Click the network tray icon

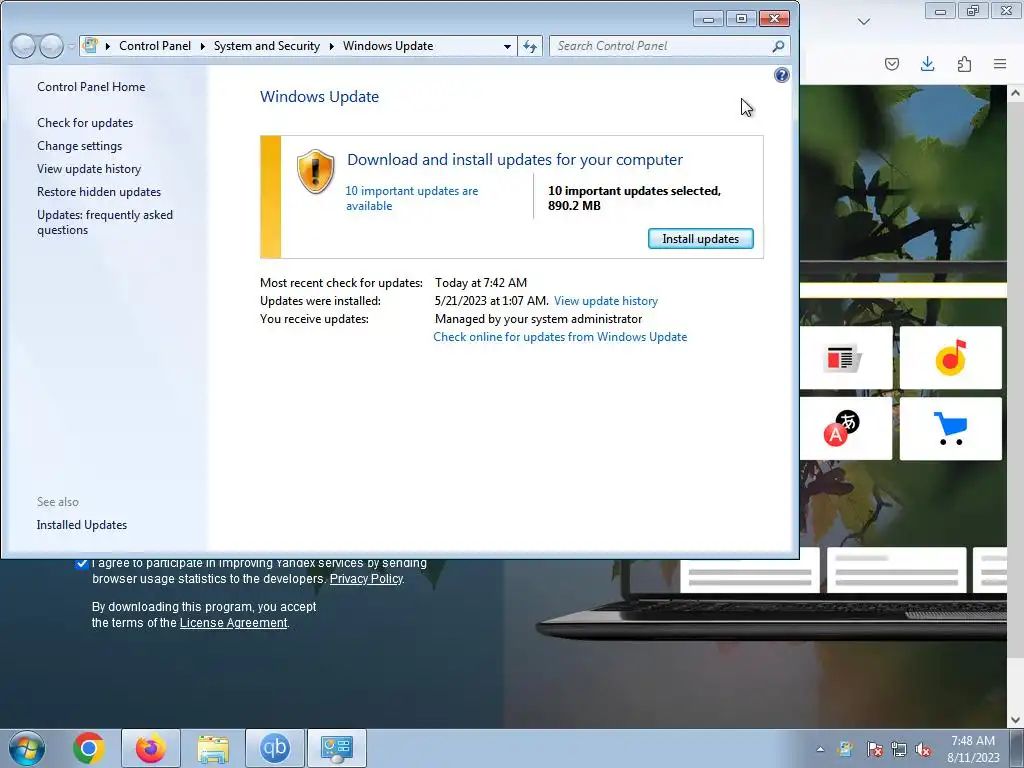[899, 749]
